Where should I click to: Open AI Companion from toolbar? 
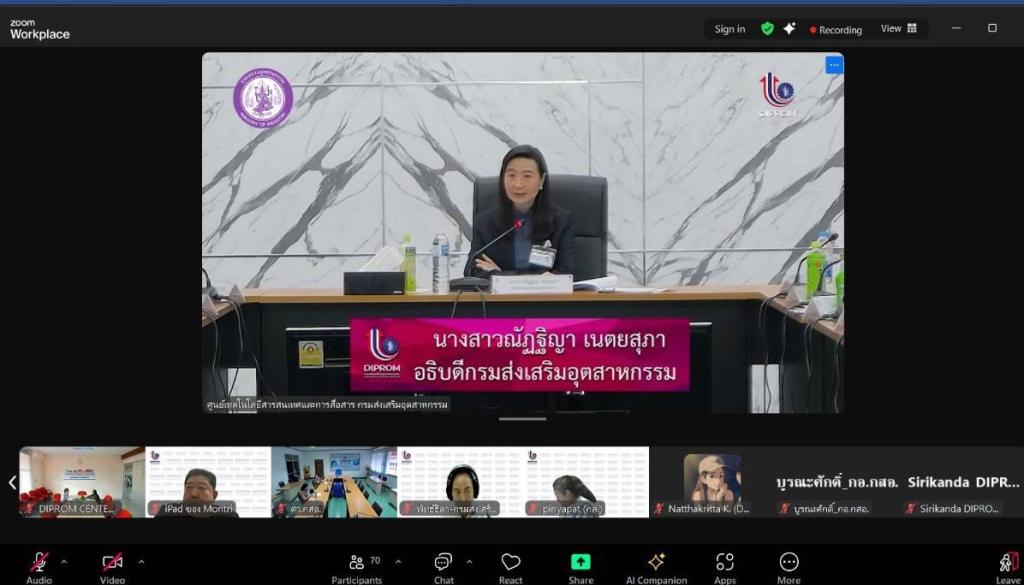(x=656, y=567)
